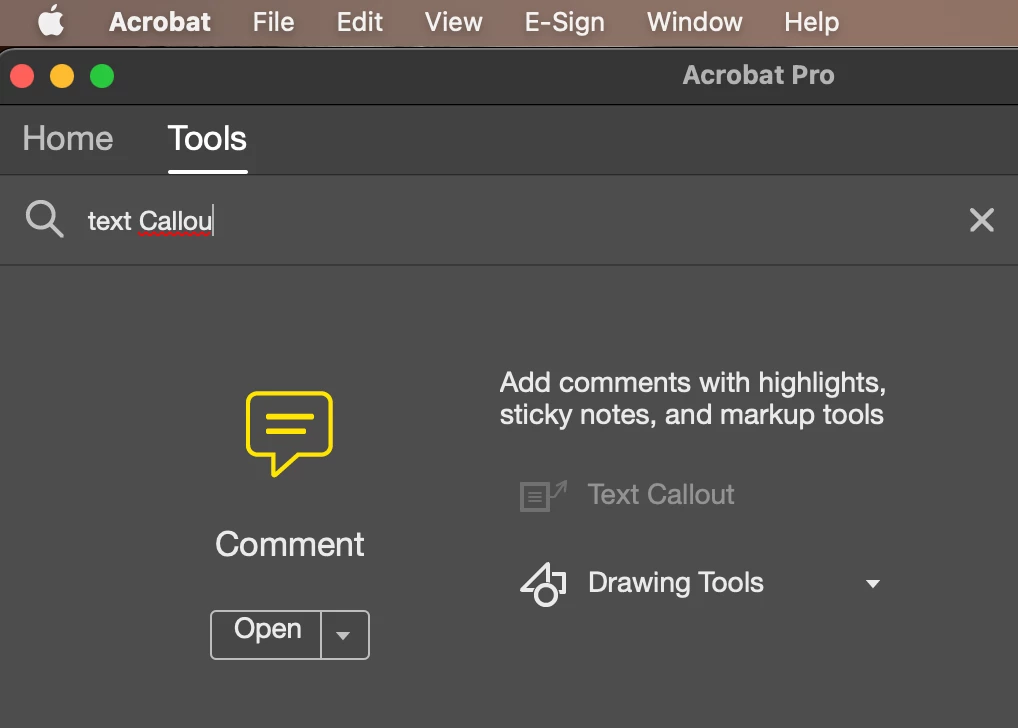
Task: Clear the search with the X icon
Action: point(982,220)
